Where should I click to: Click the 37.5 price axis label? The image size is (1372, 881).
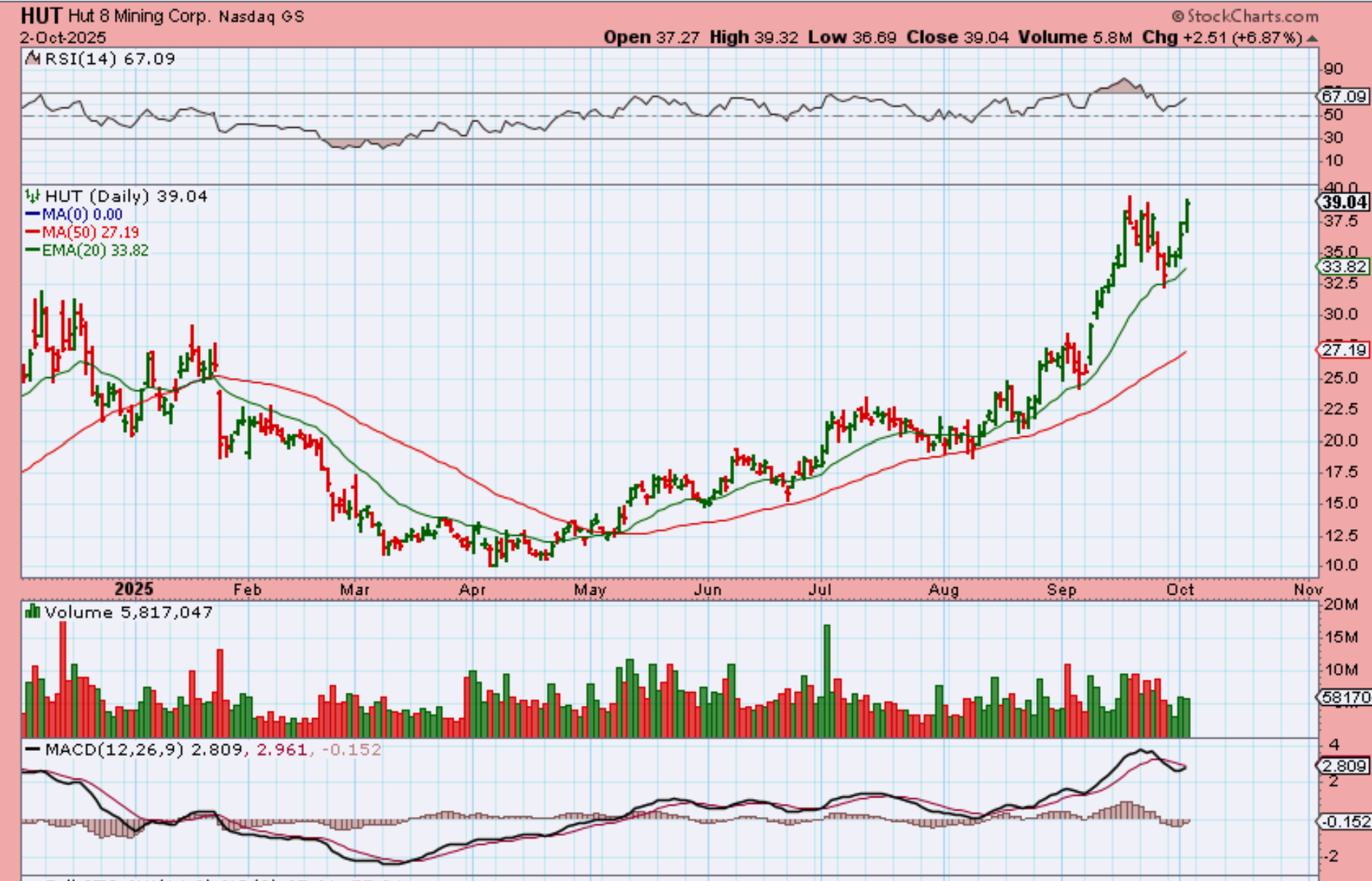click(1341, 221)
